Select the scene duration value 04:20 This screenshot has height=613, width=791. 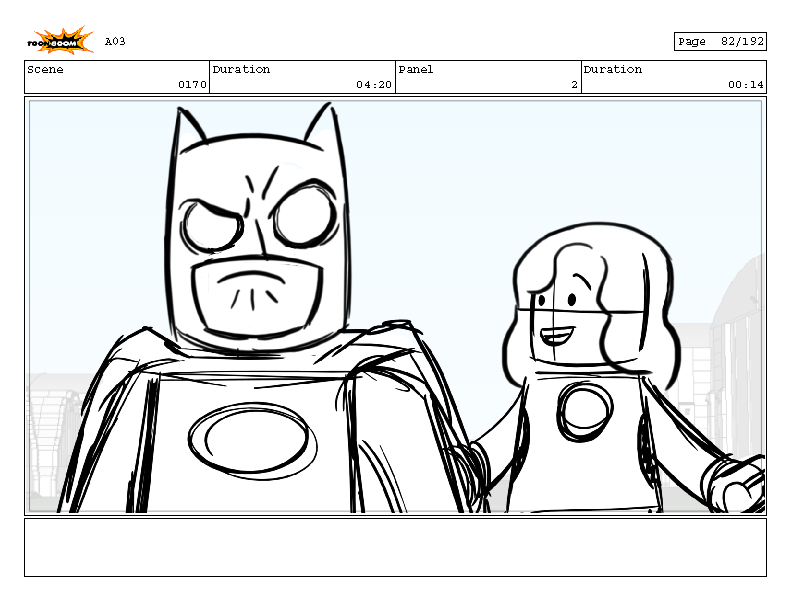[374, 85]
